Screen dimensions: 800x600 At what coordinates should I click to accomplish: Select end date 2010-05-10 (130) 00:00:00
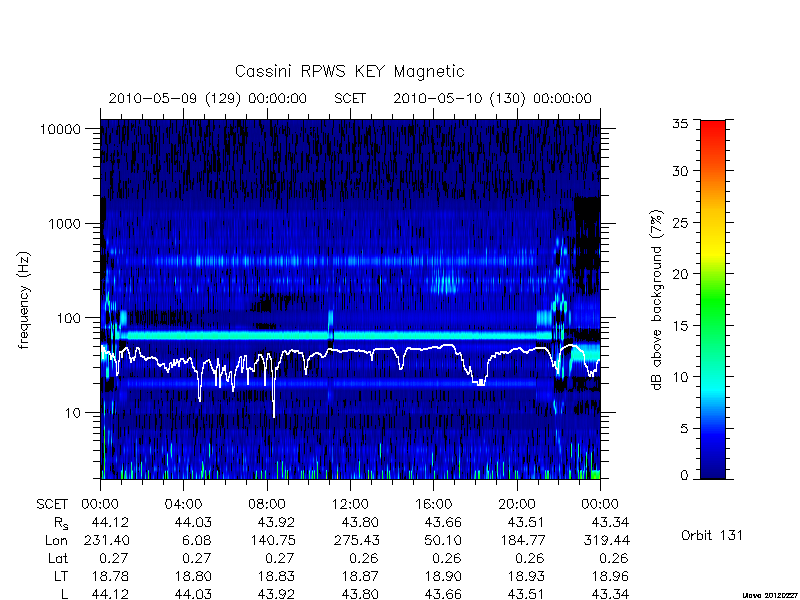[x=492, y=98]
